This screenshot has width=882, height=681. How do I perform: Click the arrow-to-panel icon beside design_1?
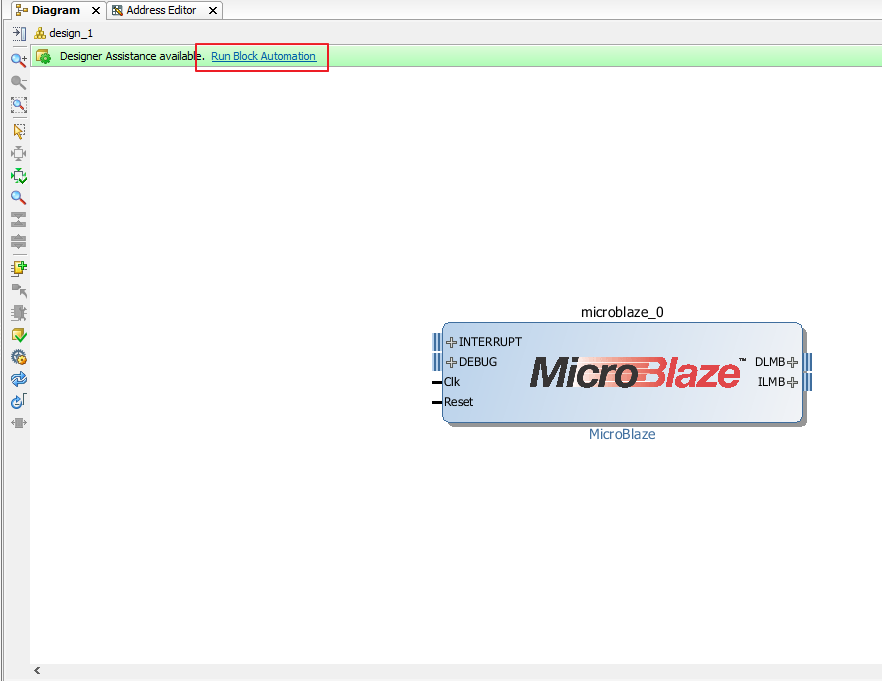(19, 34)
